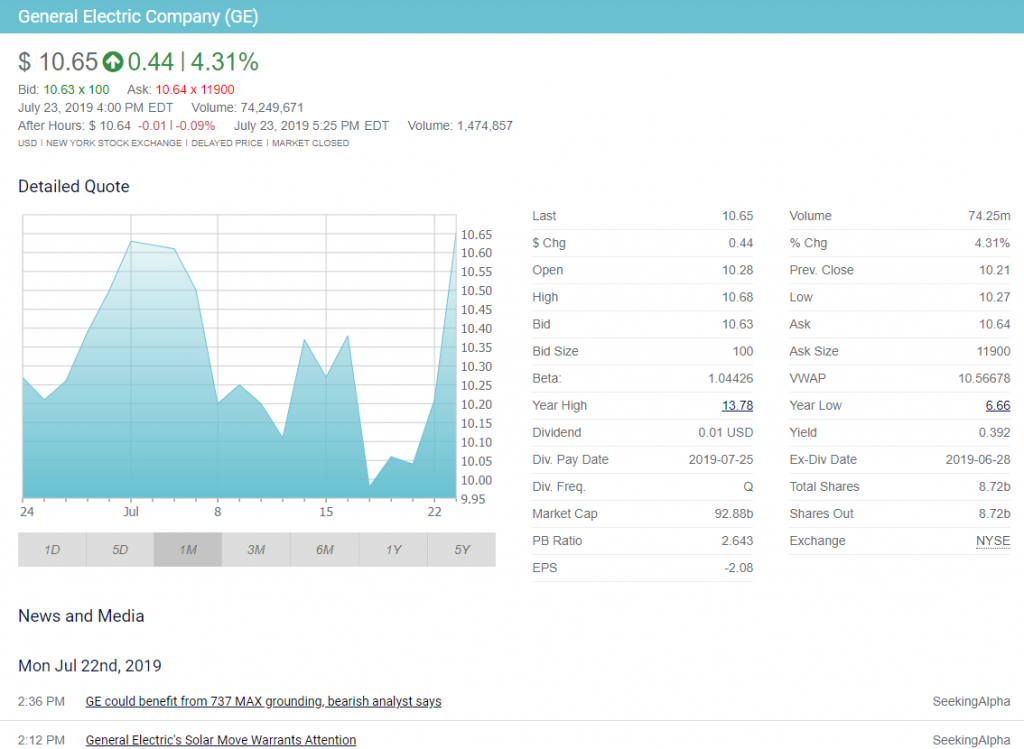Click the Ask Size value 11900

(993, 351)
